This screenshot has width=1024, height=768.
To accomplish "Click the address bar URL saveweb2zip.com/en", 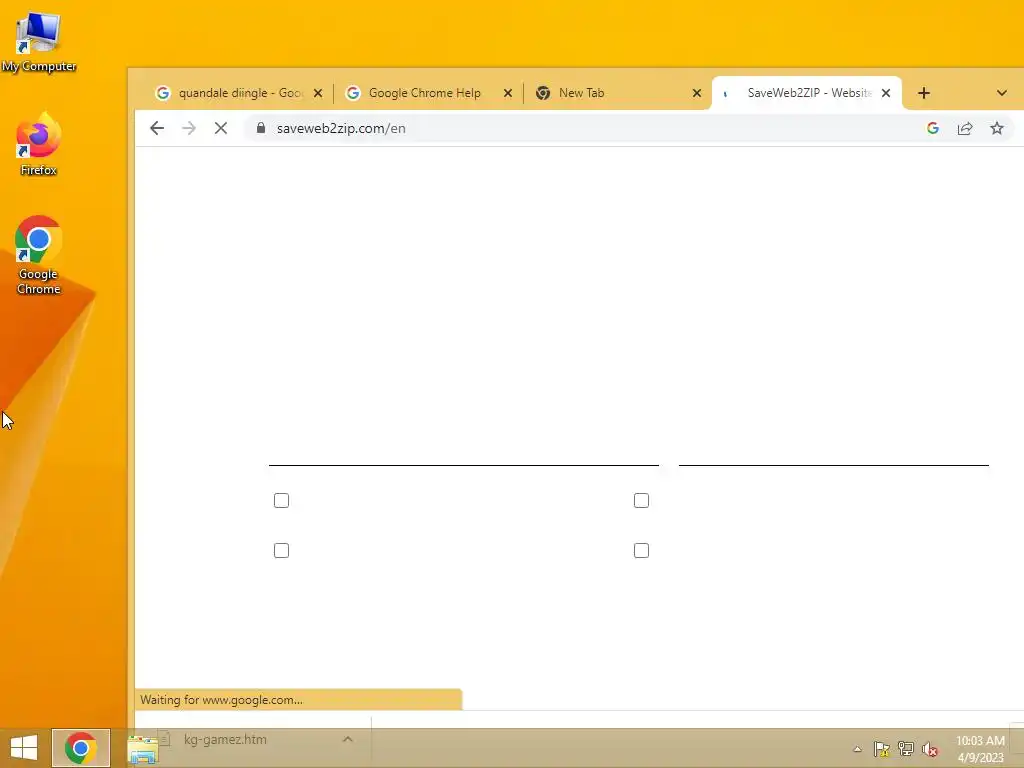I will pos(341,129).
